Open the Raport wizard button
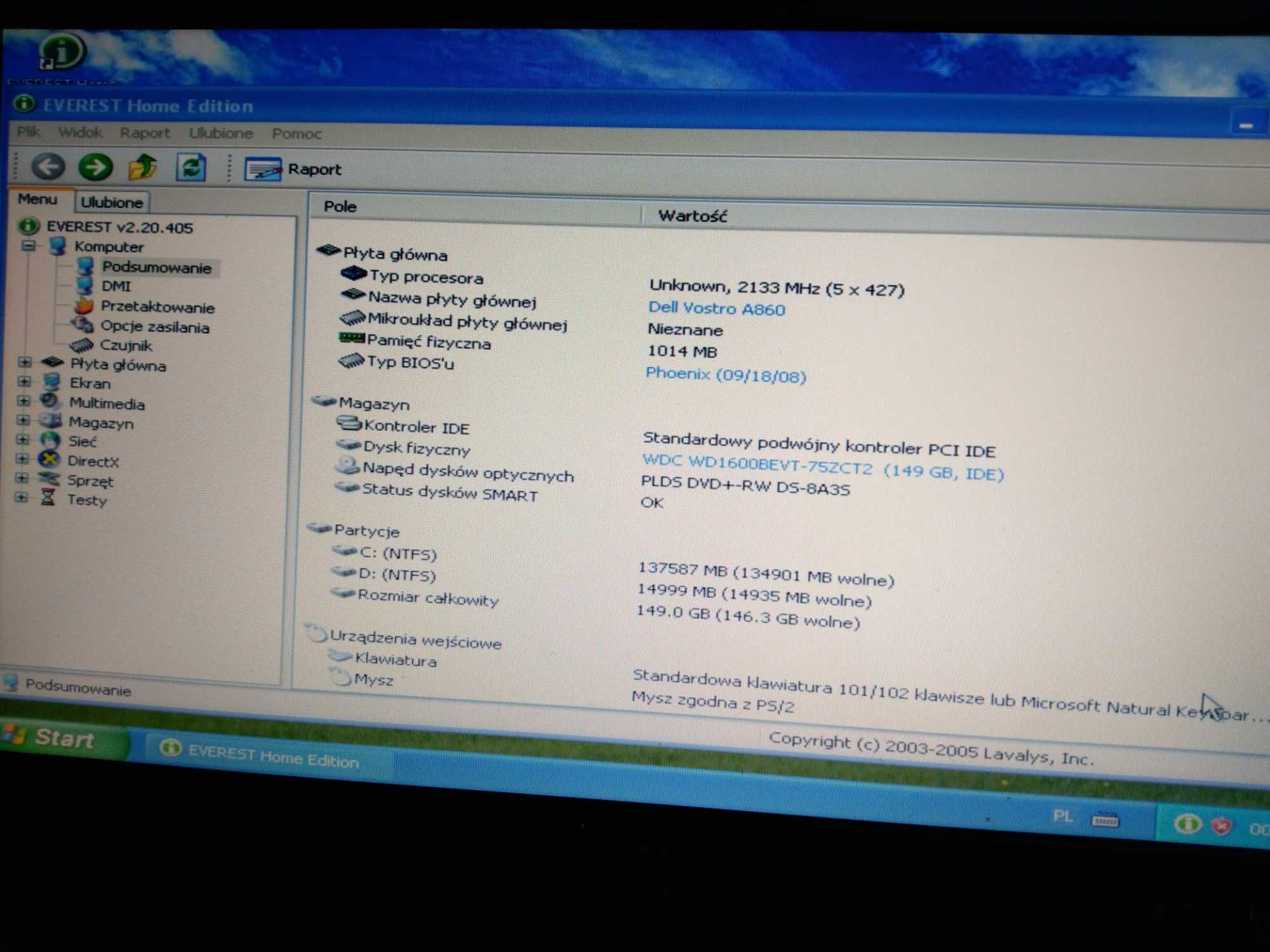The width and height of the screenshot is (1270, 952). [x=293, y=169]
